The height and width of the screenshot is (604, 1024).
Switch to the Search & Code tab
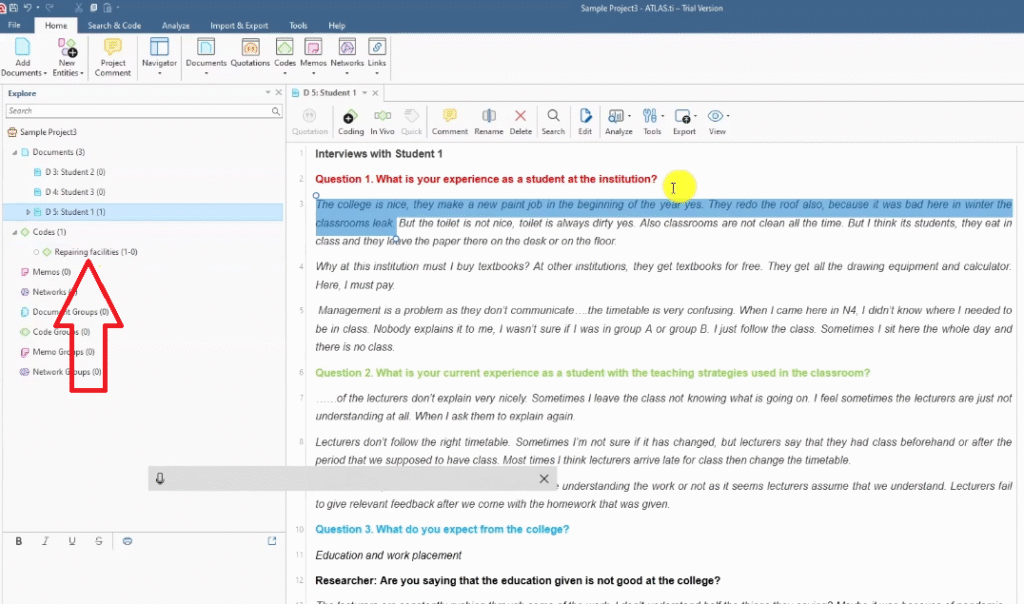[x=113, y=25]
